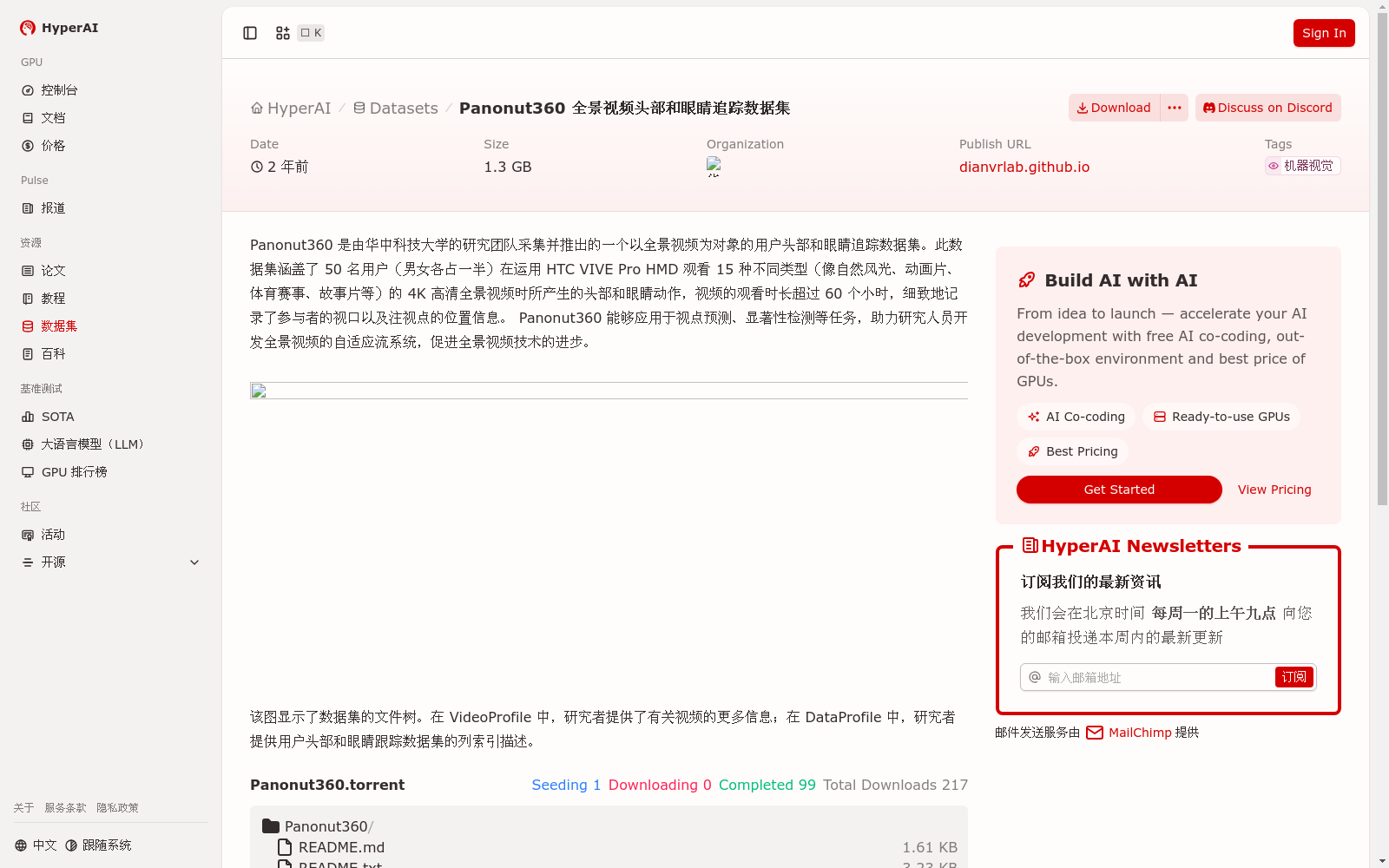Click the 机器视觉 tag
The image size is (1389, 868).
1302,166
